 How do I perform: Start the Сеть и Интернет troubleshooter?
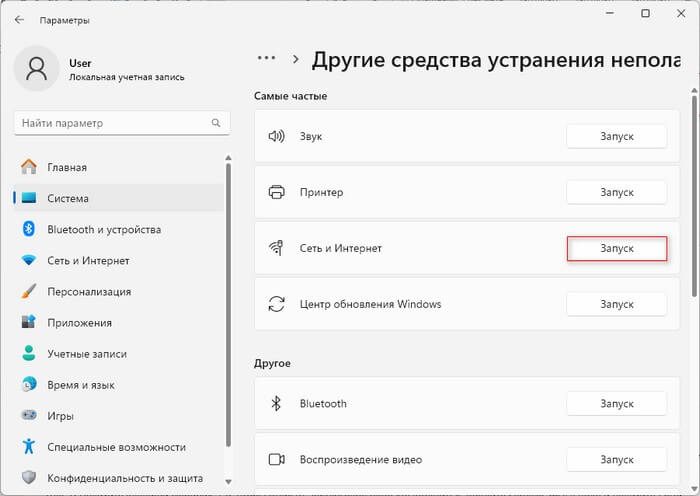point(616,248)
